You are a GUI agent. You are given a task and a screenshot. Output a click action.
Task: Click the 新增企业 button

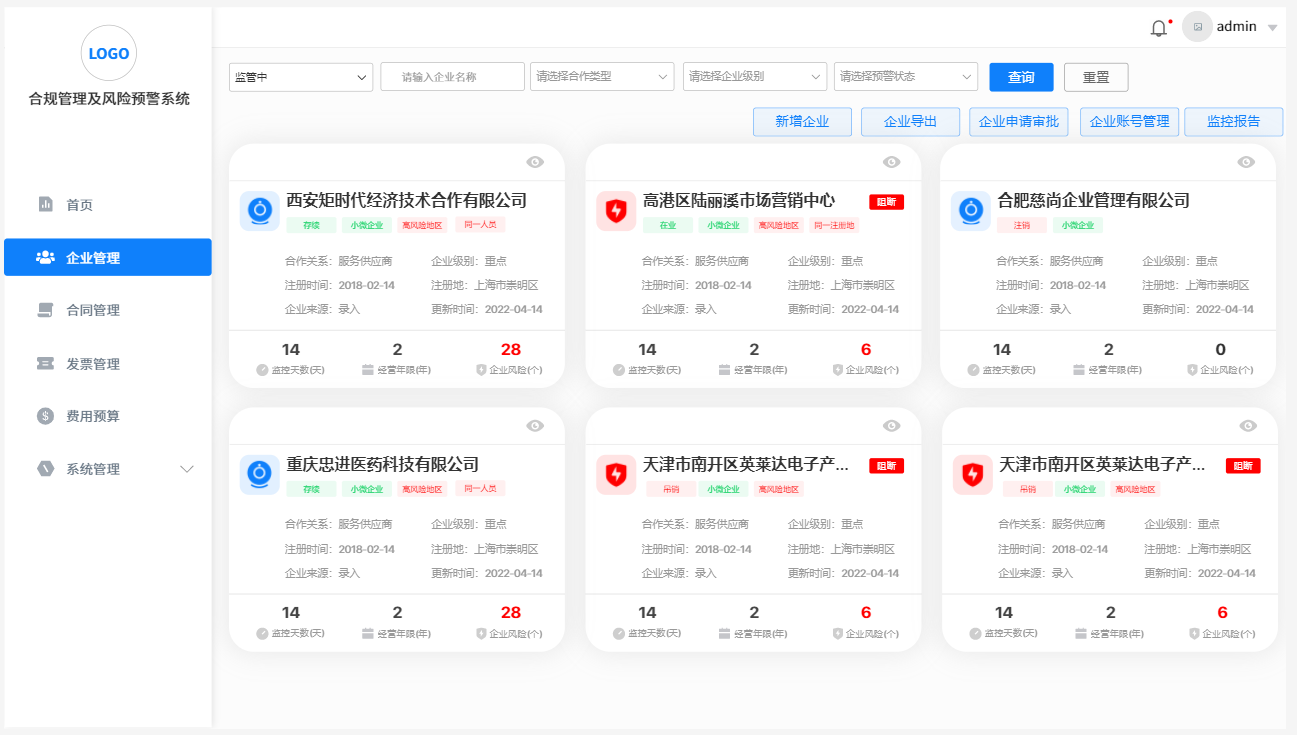(802, 122)
